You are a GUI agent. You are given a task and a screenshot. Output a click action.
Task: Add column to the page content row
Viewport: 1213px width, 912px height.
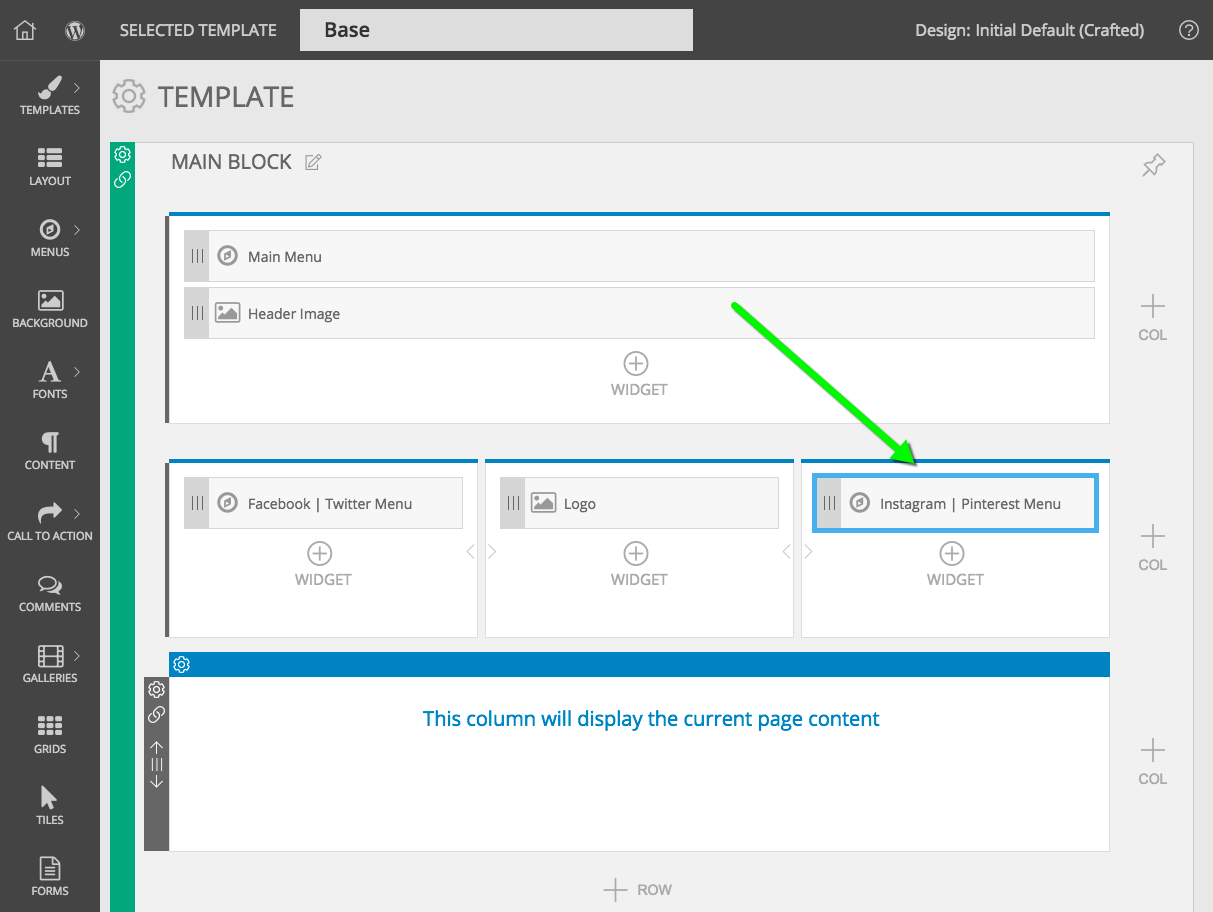[x=1153, y=762]
